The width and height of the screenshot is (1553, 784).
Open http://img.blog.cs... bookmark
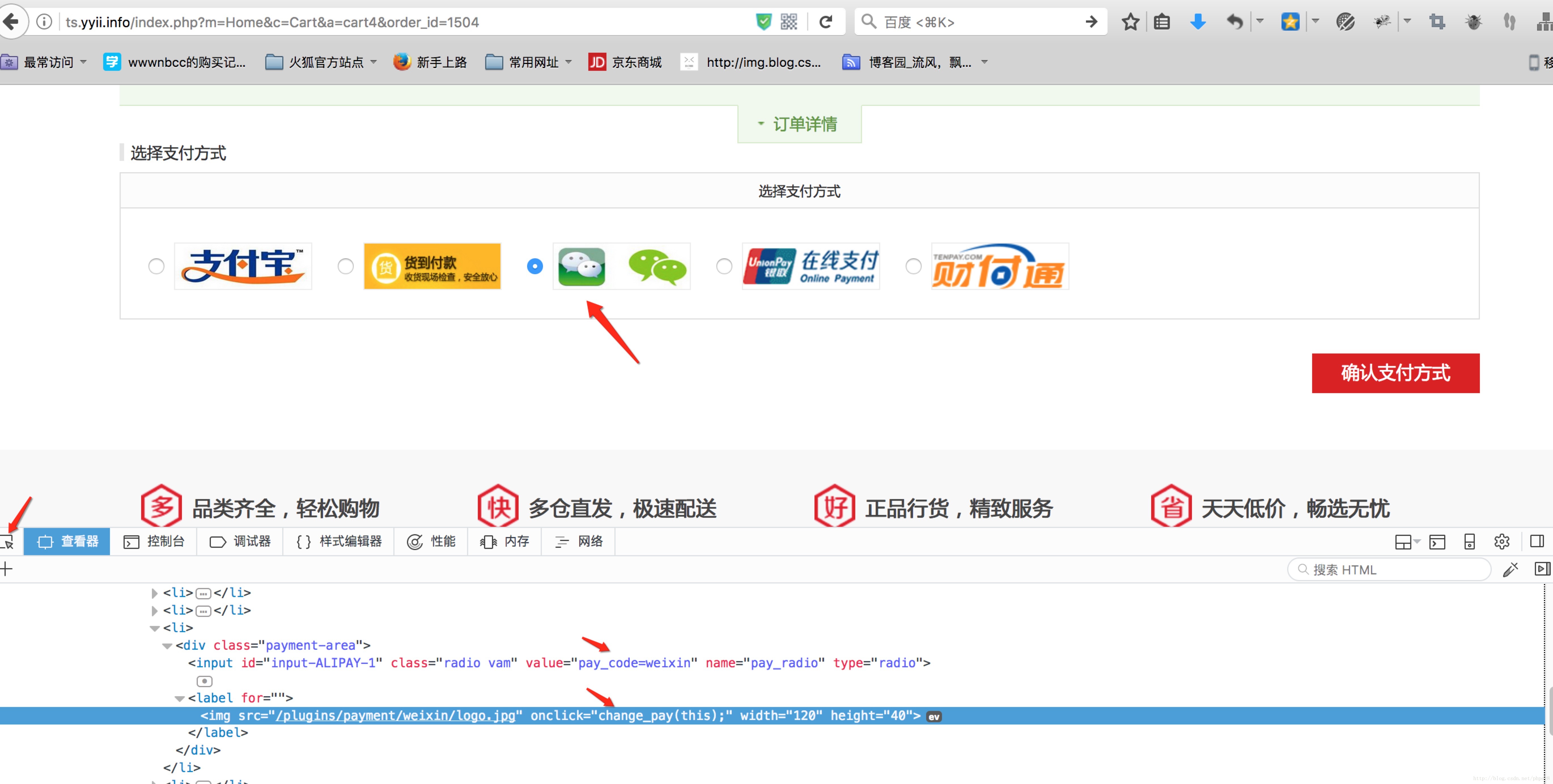click(x=751, y=62)
